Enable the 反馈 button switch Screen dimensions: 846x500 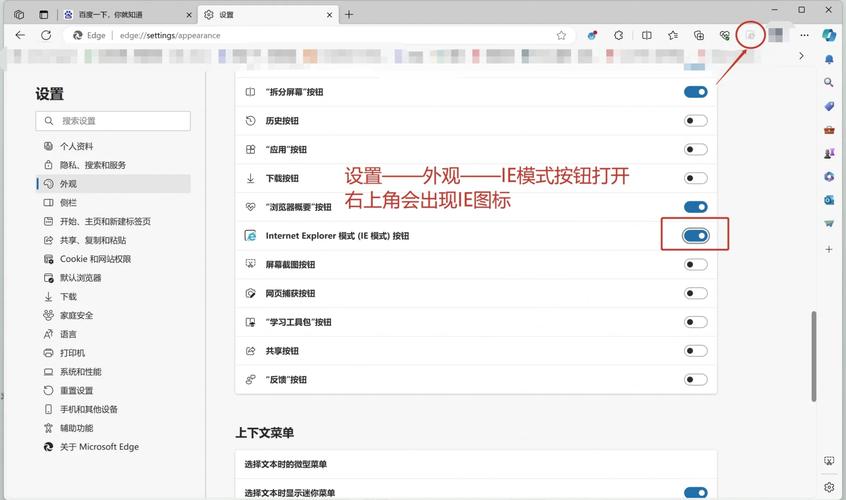coord(695,380)
